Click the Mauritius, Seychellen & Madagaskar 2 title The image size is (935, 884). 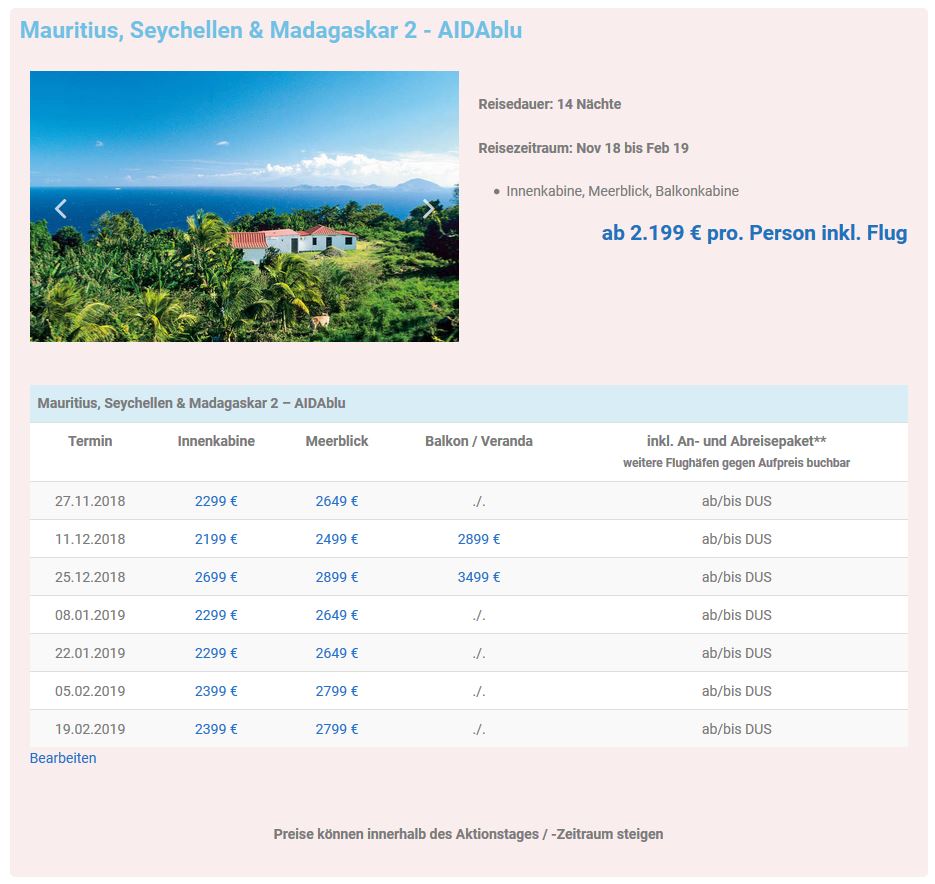point(270,30)
